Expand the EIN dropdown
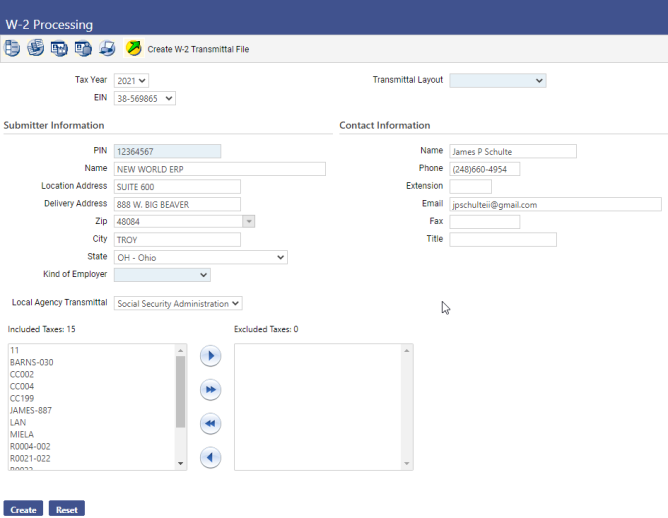 pos(144,98)
